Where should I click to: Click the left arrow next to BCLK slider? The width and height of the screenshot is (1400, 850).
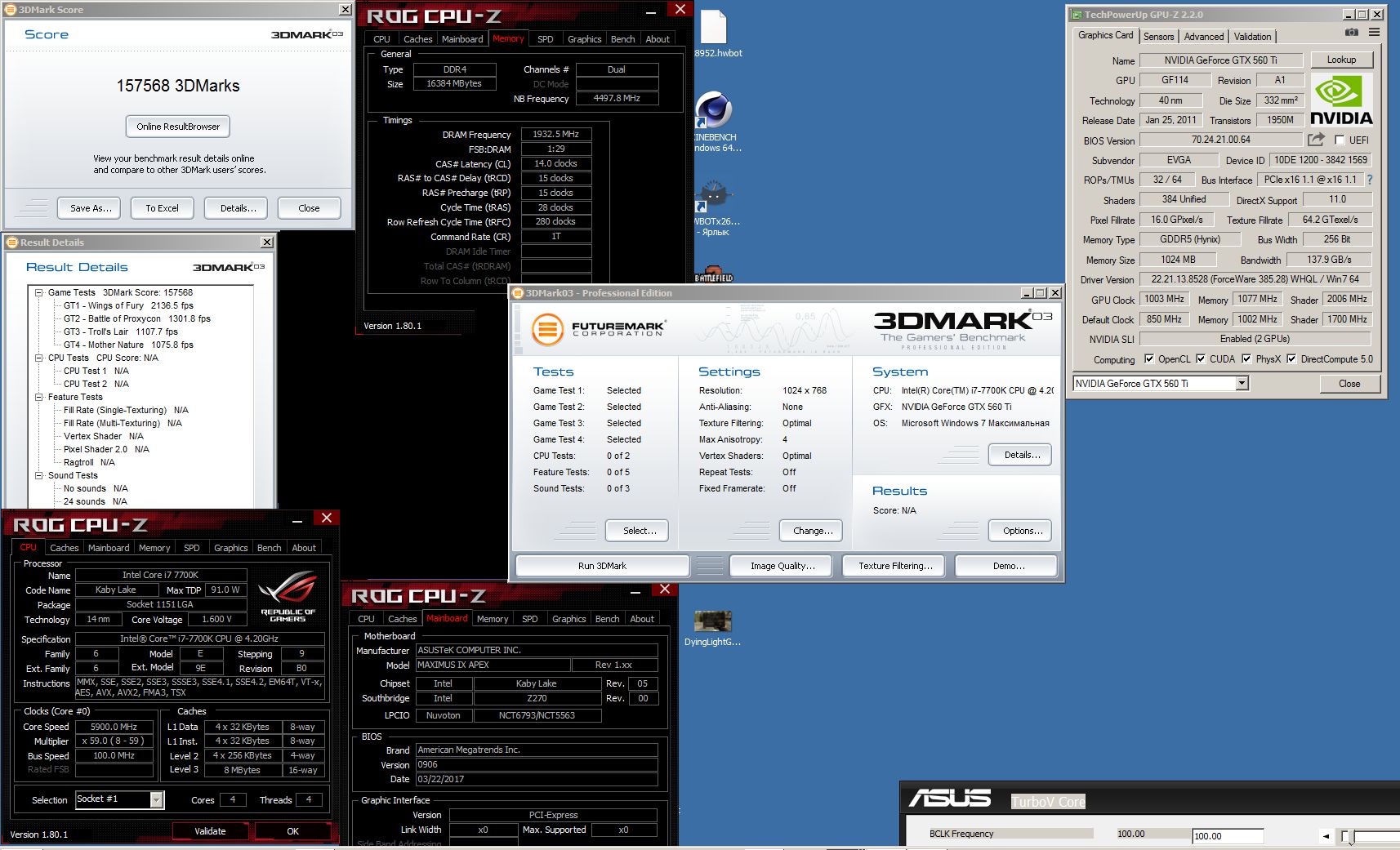point(1326,836)
